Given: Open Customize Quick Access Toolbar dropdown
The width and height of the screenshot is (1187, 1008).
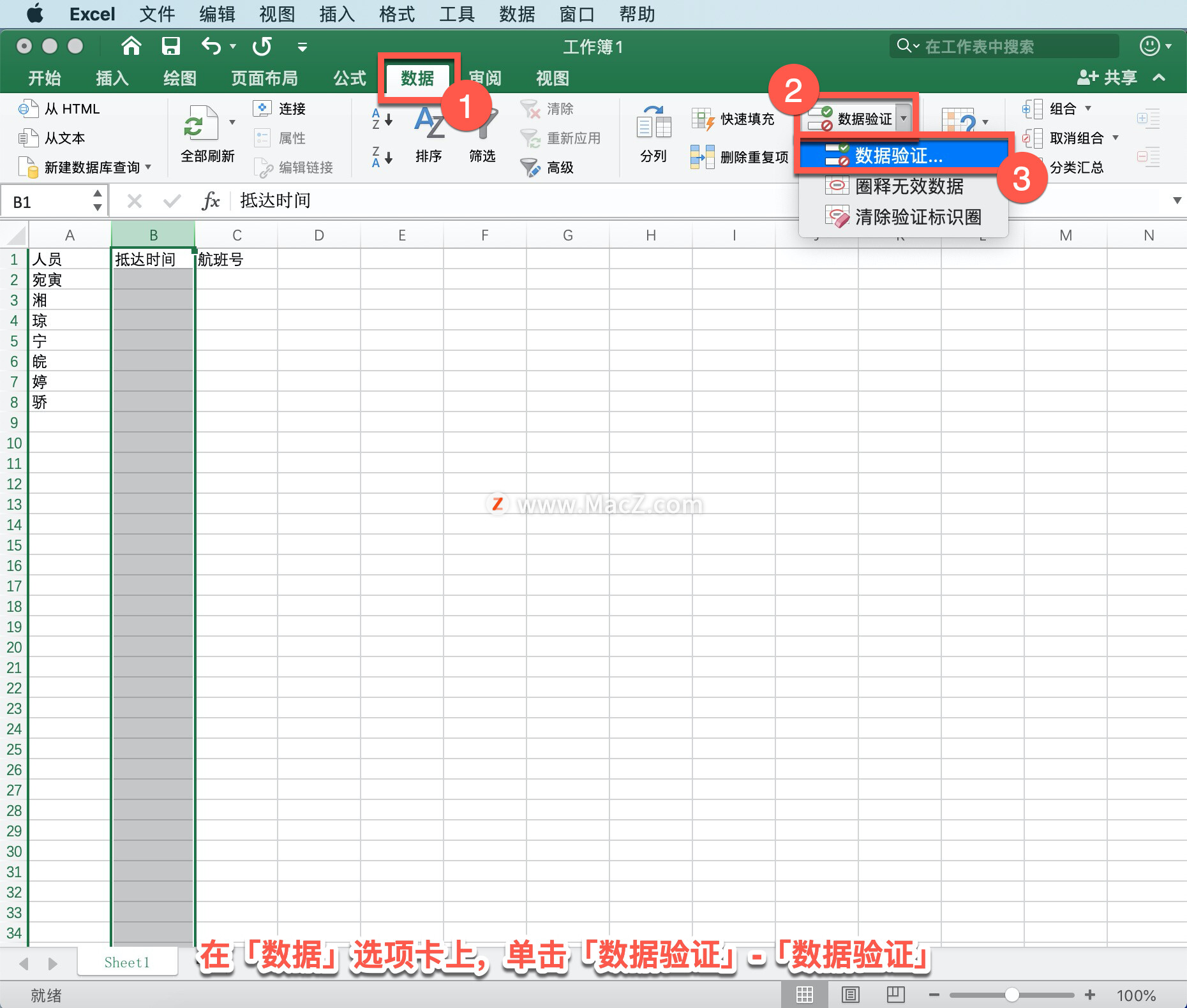Looking at the screenshot, I should (302, 47).
